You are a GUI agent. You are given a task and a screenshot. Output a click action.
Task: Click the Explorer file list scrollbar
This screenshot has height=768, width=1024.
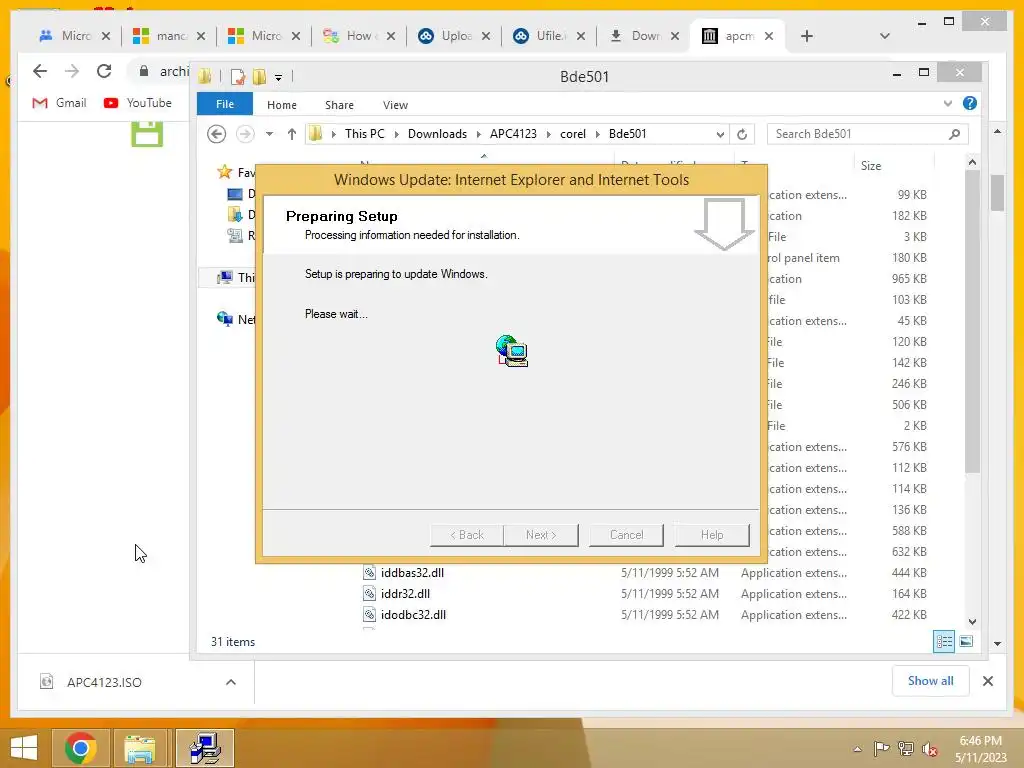972,323
